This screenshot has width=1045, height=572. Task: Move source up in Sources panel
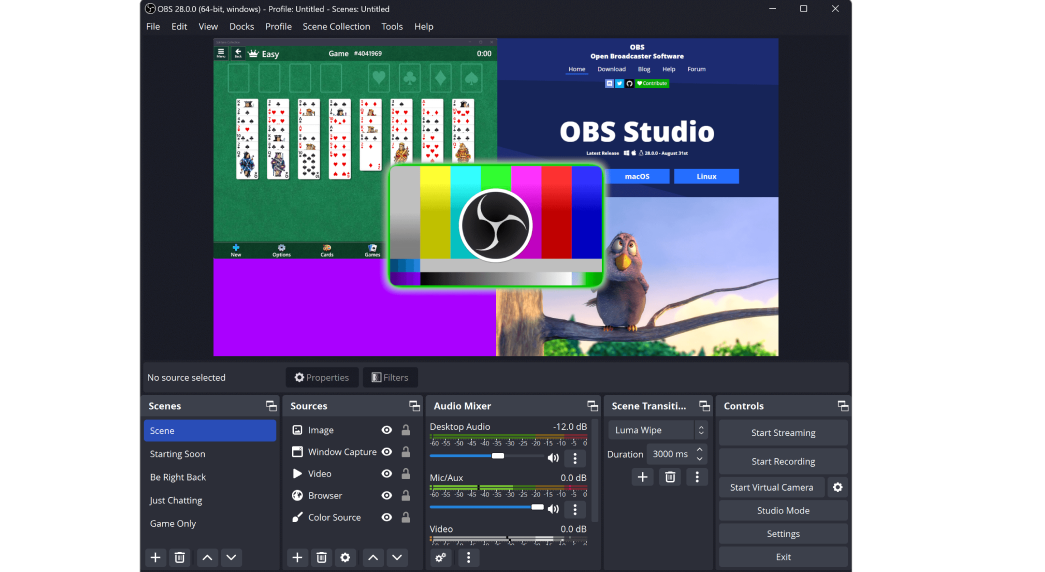click(373, 557)
